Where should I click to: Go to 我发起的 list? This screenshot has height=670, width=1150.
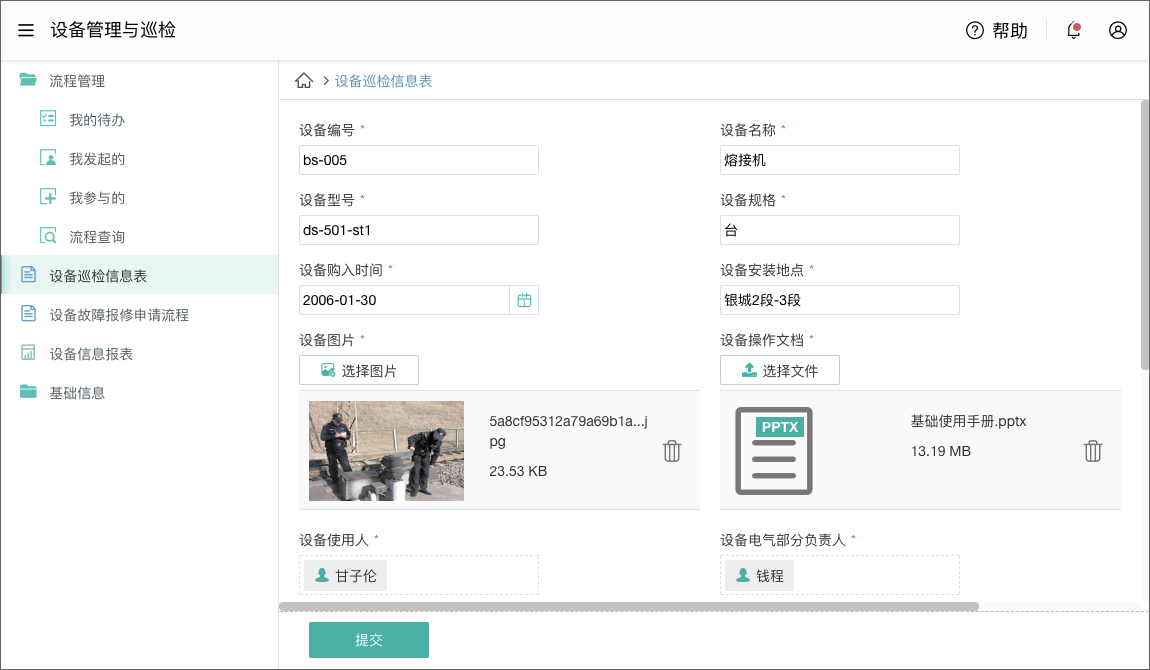tap(96, 159)
